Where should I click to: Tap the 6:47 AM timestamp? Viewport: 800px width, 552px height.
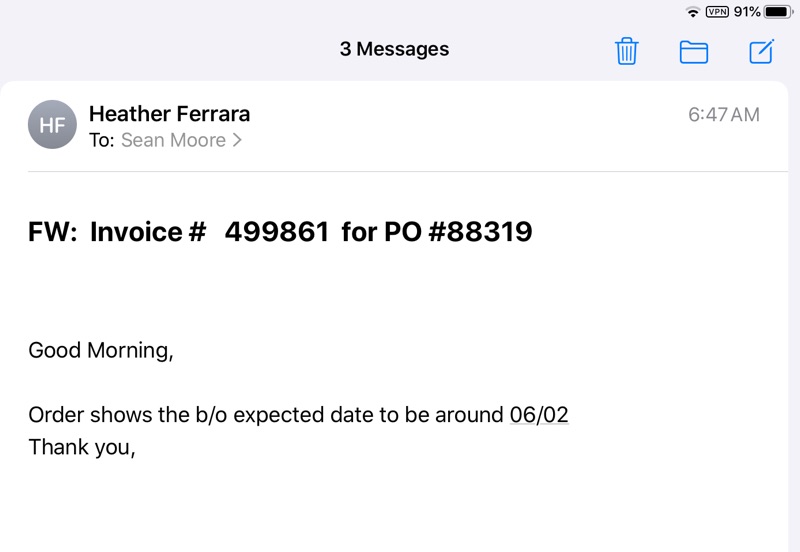coord(723,115)
